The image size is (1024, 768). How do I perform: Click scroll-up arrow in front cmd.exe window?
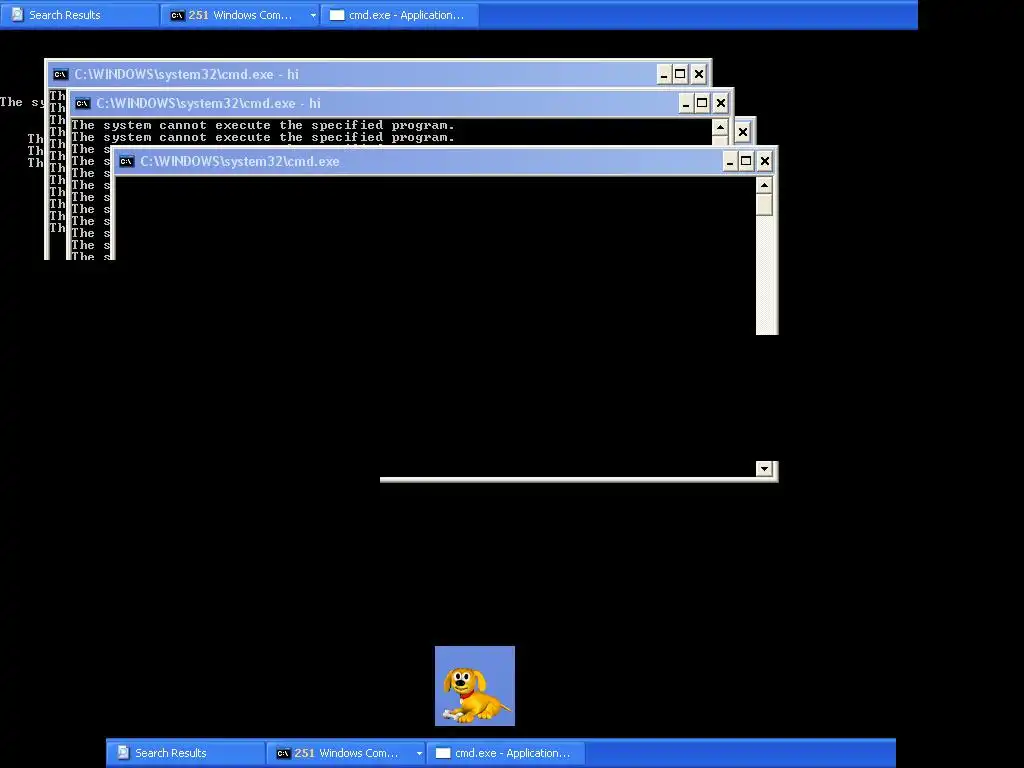pos(764,185)
